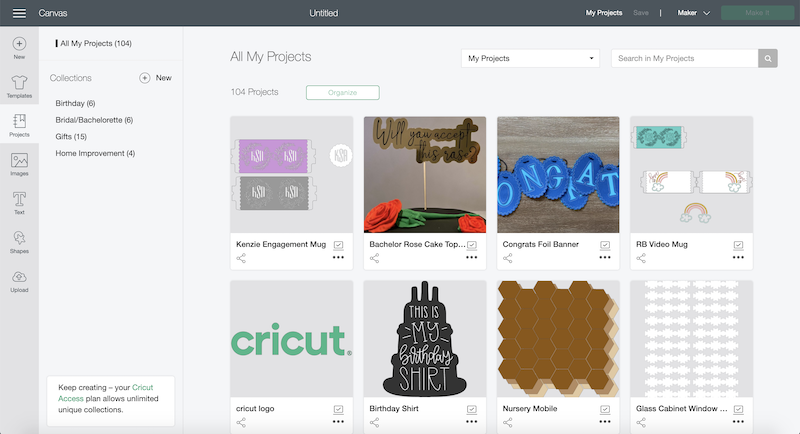Click the Upload cloud icon
This screenshot has width=800, height=434.
click(x=19, y=277)
